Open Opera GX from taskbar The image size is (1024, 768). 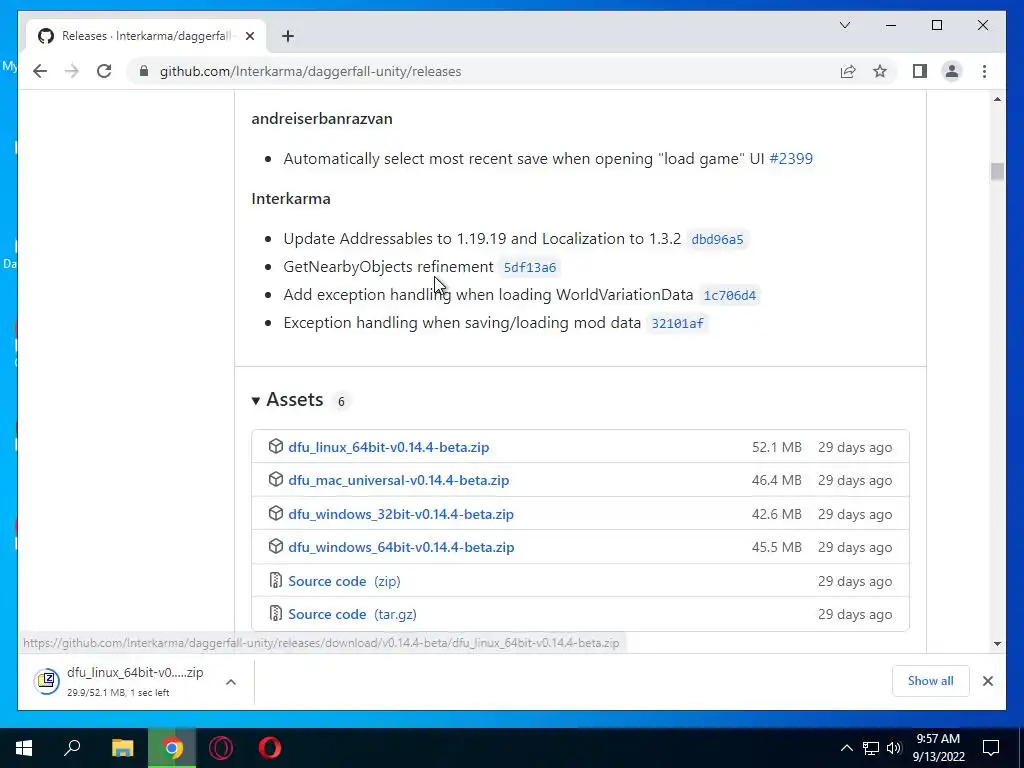[x=221, y=748]
